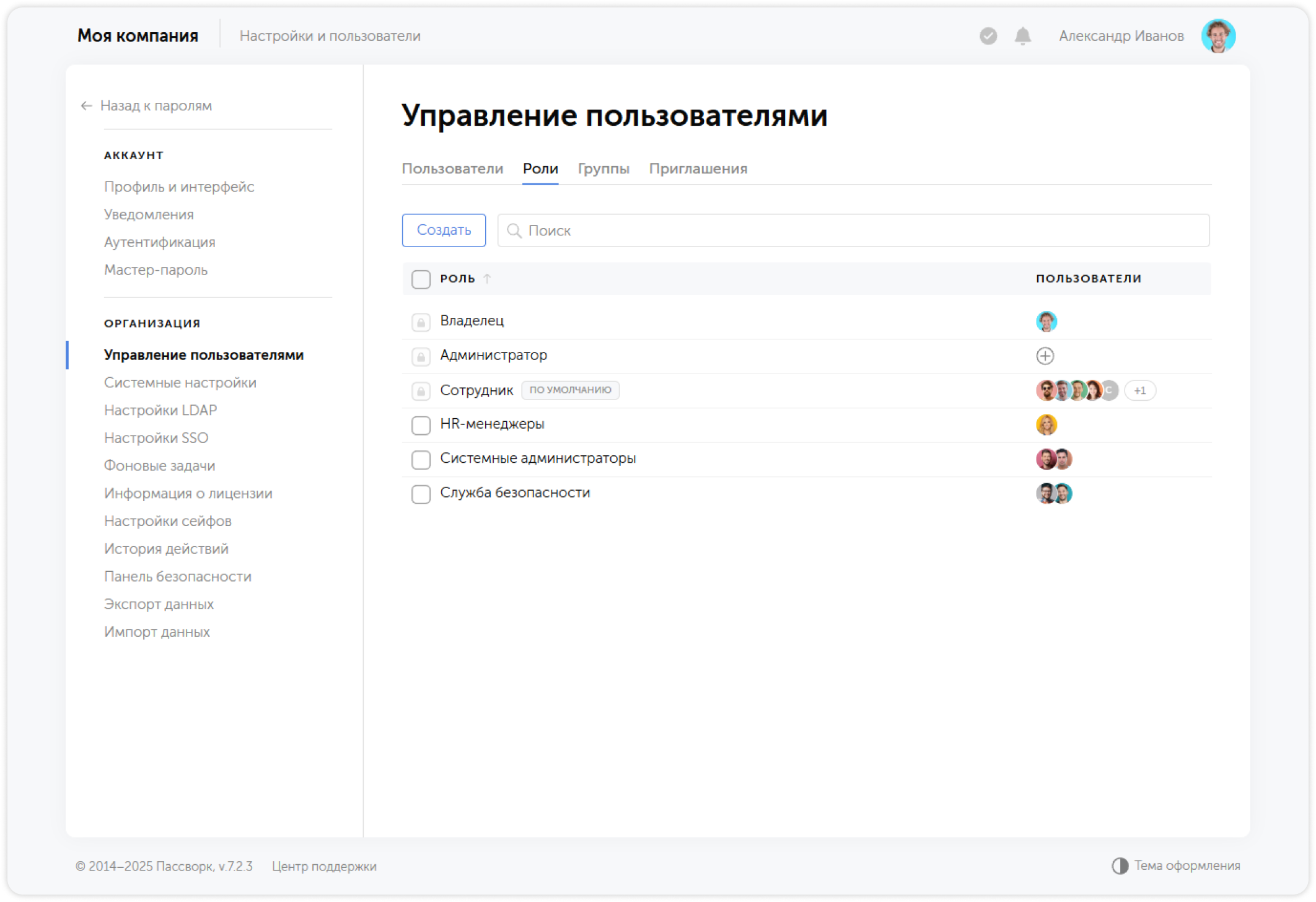The width and height of the screenshot is (1316, 902).
Task: Open the Центр поддержки link
Action: [324, 867]
